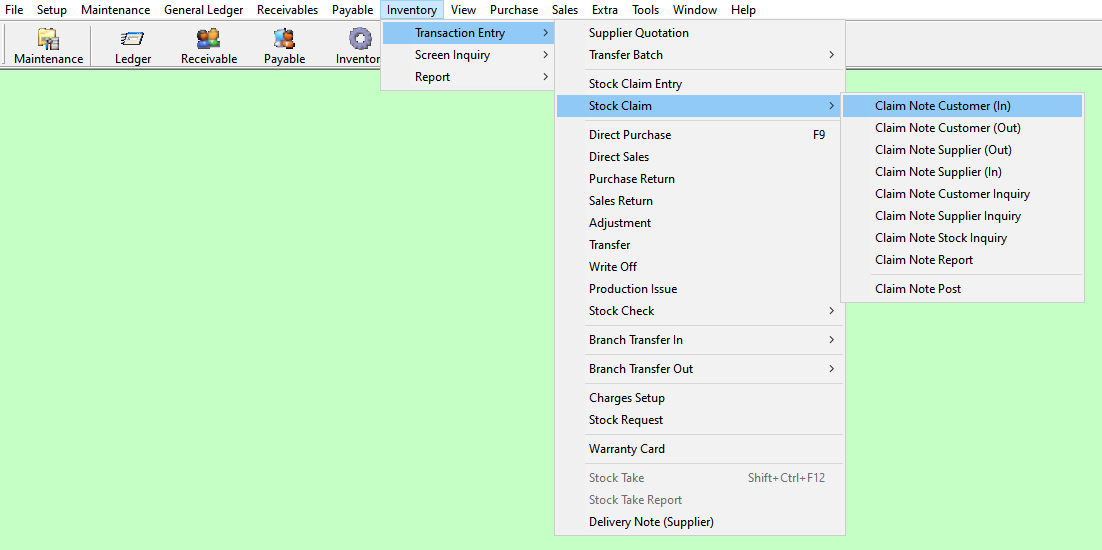Image resolution: width=1102 pixels, height=550 pixels.
Task: Select Claim Note Supplier (In)
Action: [x=962, y=171]
